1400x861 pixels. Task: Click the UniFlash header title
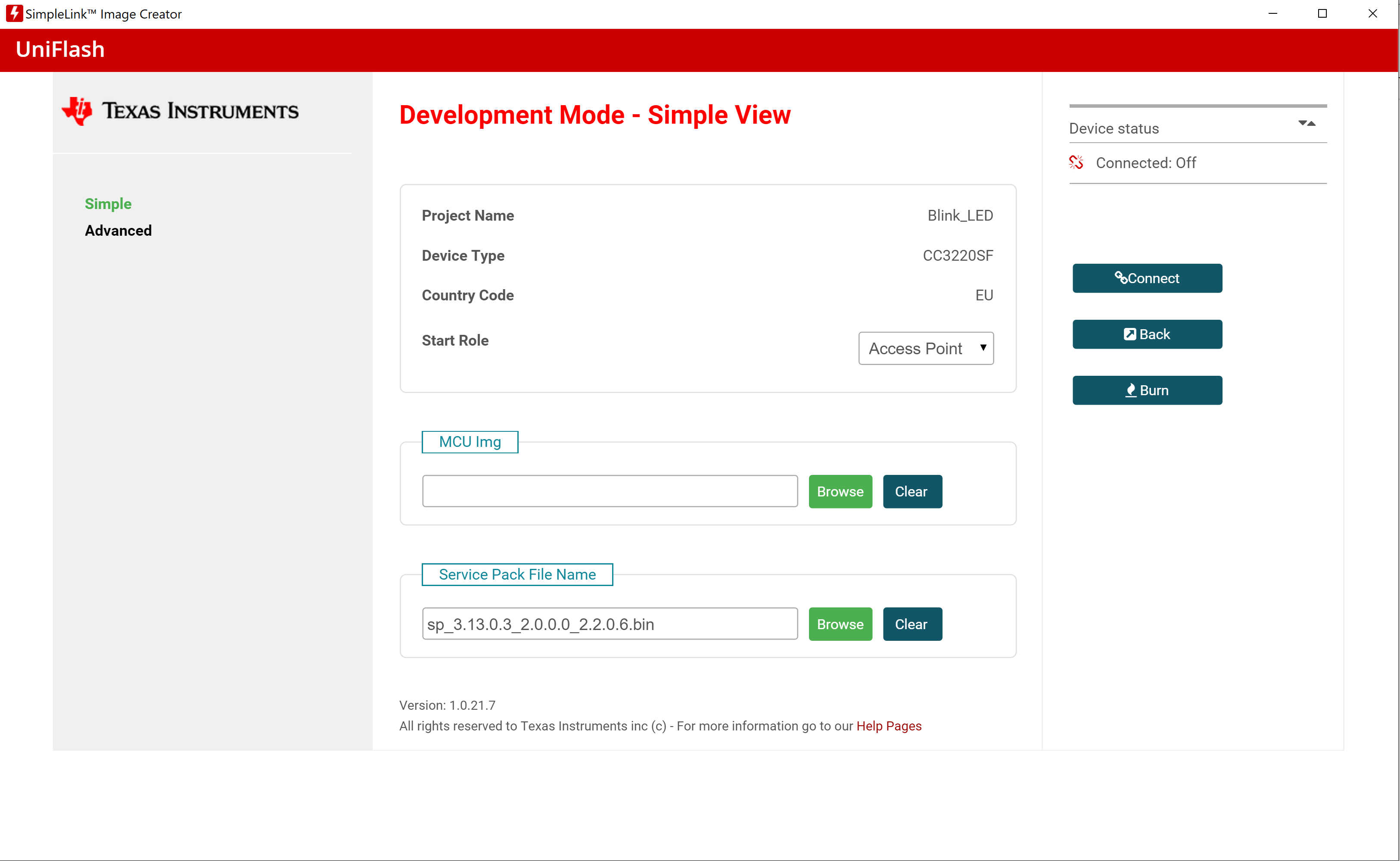click(x=60, y=50)
